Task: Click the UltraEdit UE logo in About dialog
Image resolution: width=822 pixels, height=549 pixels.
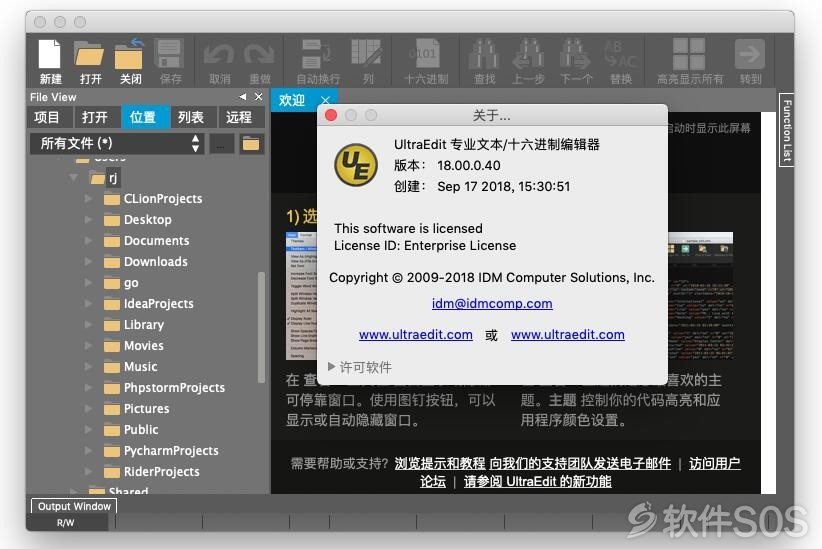Action: tap(356, 165)
